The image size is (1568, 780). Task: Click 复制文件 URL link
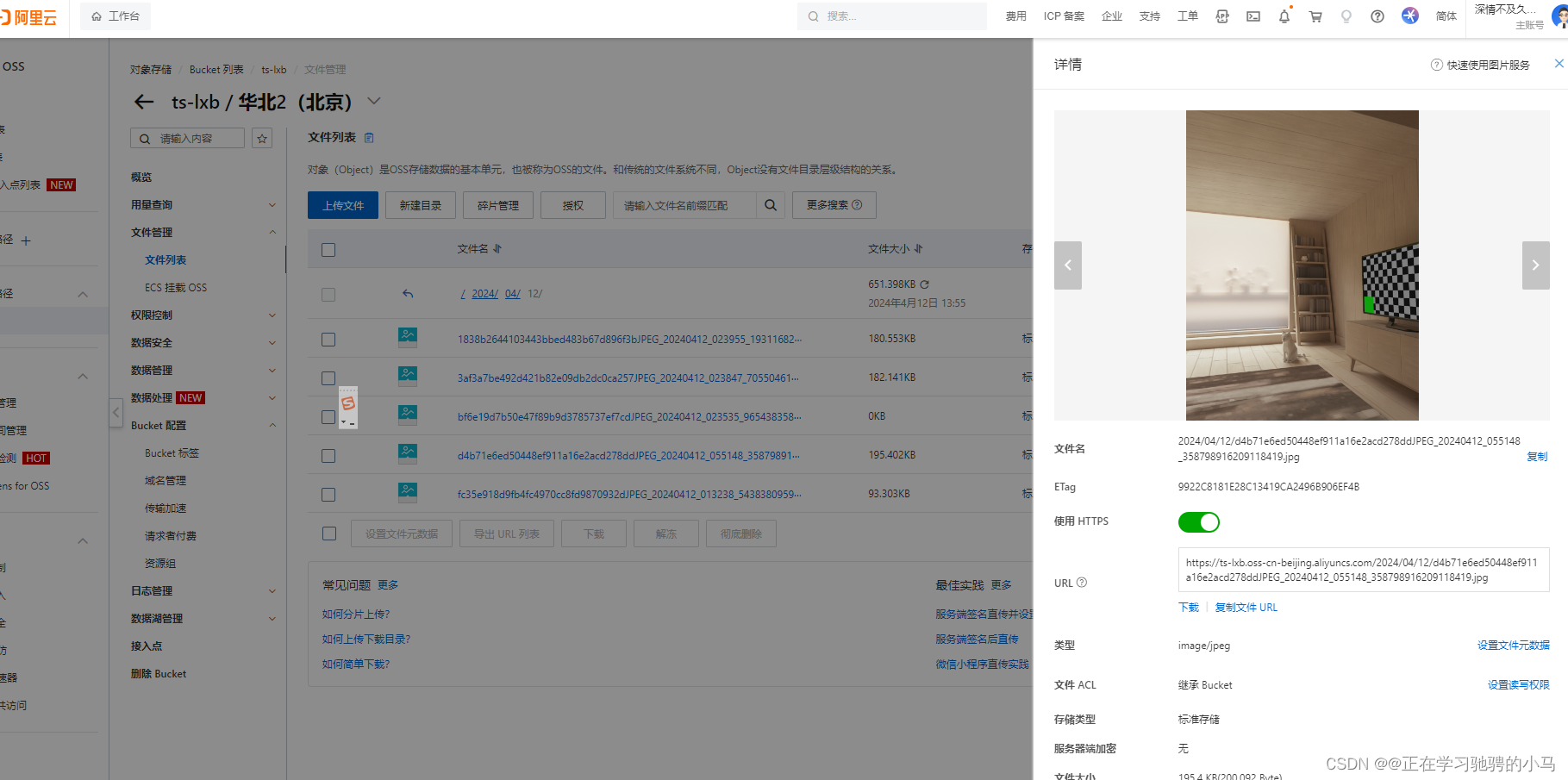click(1246, 608)
